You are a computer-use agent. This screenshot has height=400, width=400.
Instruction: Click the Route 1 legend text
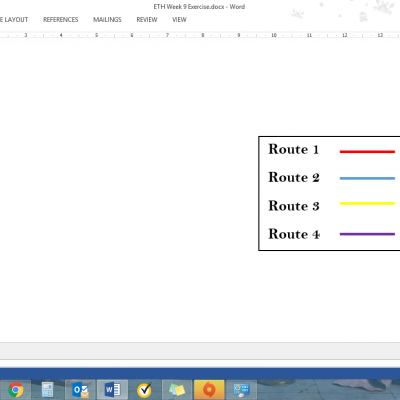tap(294, 149)
